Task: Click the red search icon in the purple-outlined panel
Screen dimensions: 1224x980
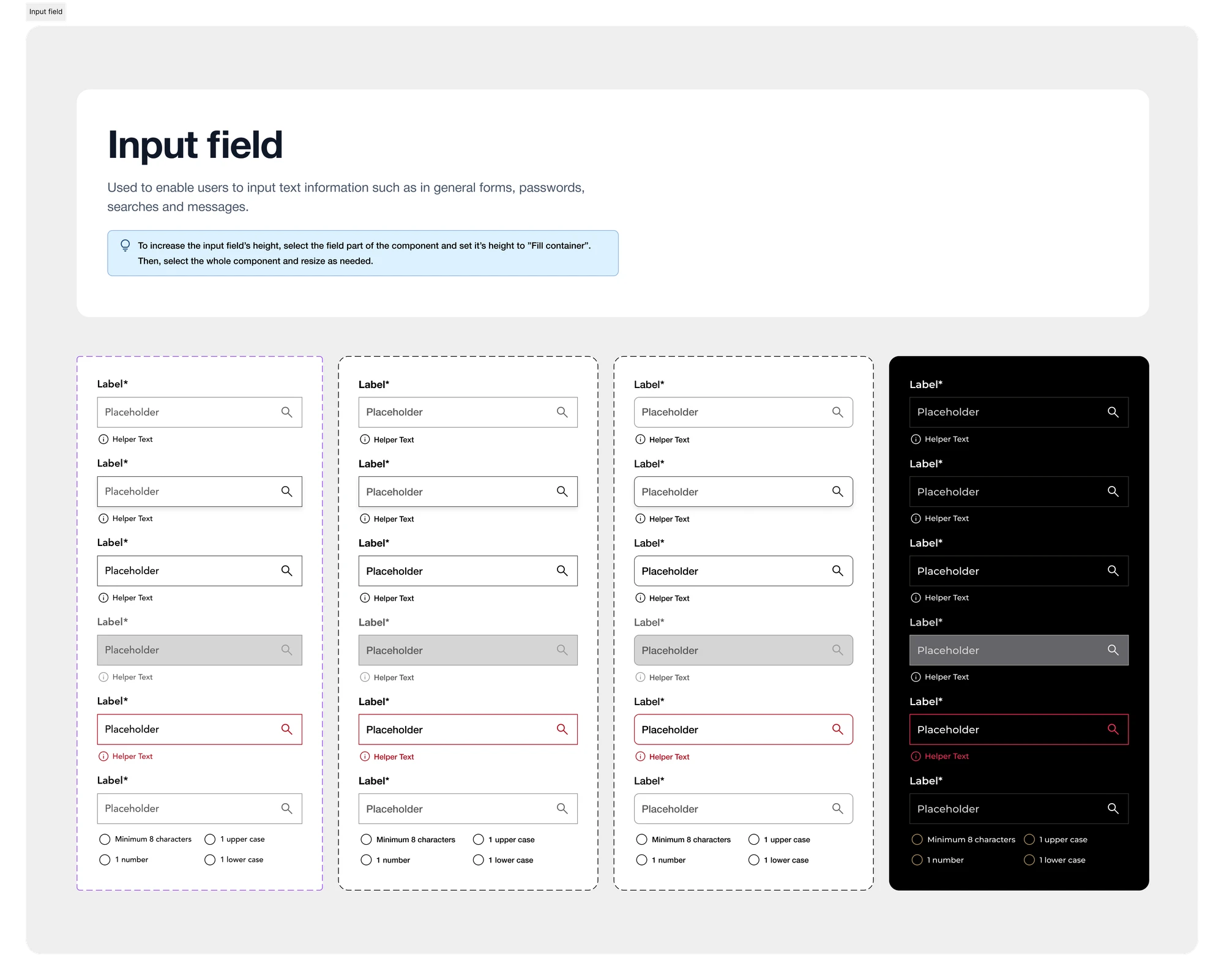Action: tap(286, 729)
